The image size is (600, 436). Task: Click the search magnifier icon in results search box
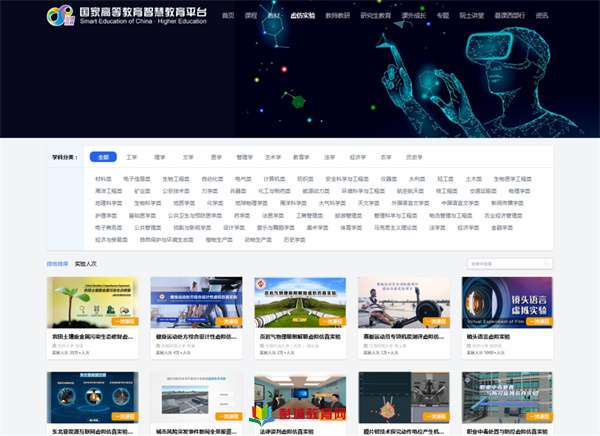click(x=546, y=263)
